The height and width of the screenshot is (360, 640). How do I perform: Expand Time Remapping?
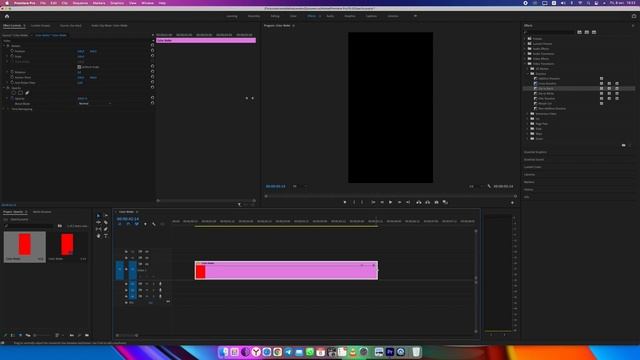coord(4,109)
